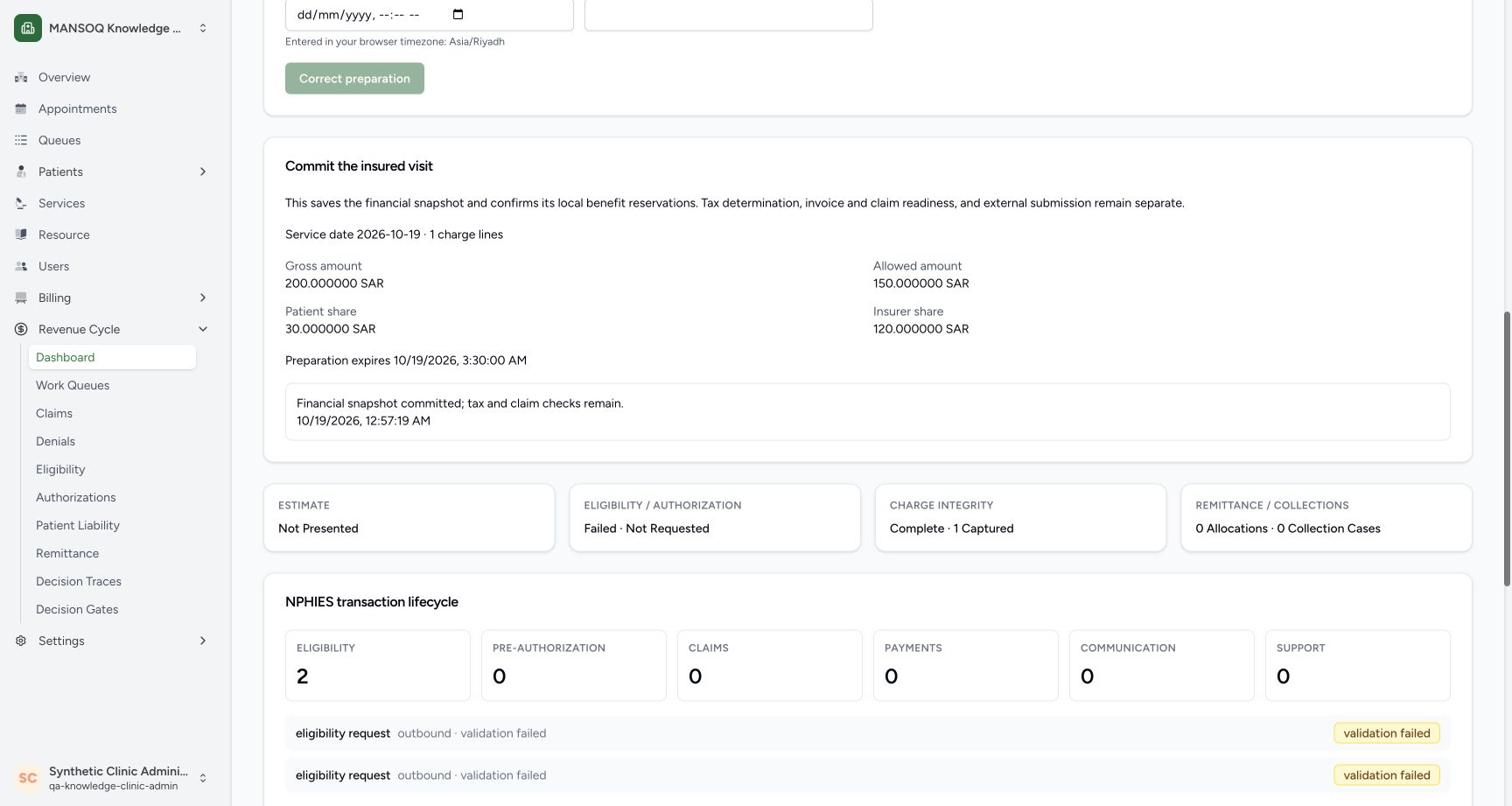
Task: Click the Billing icon
Action: [21, 298]
